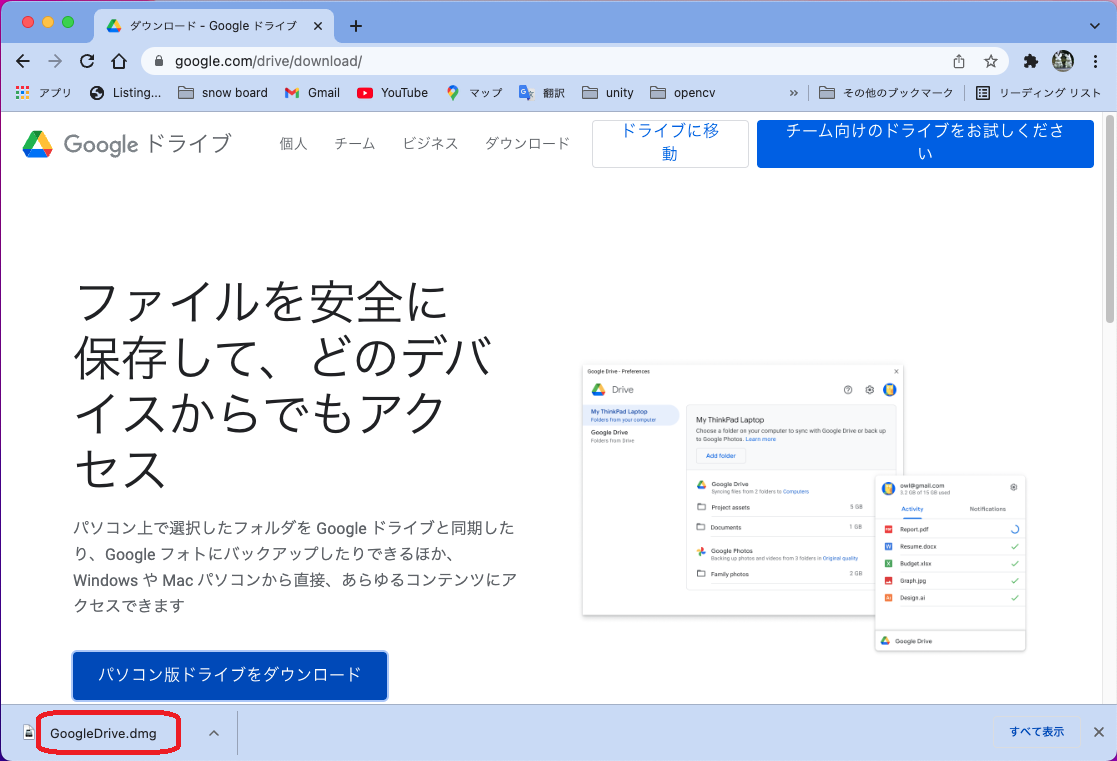Select the ビジネス navigation item

click(x=430, y=144)
